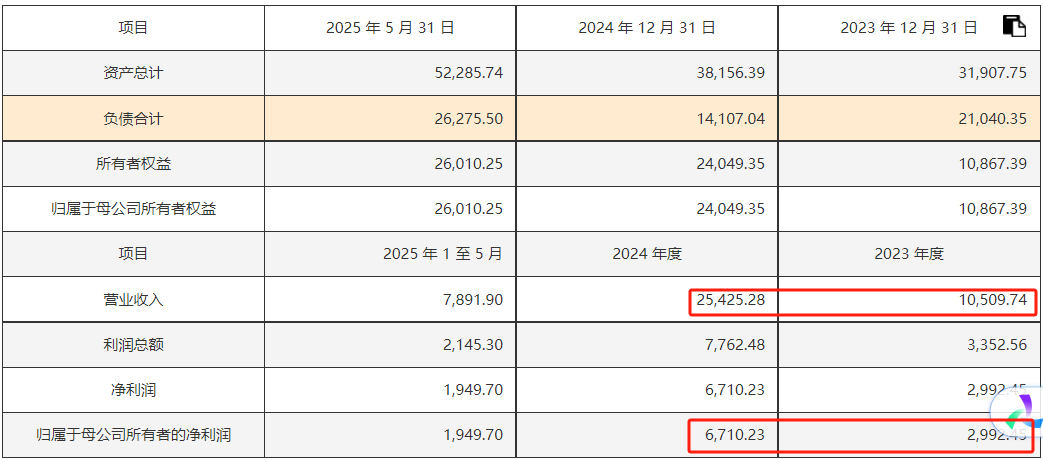Select the 2024 年度 header cell

coord(647,254)
